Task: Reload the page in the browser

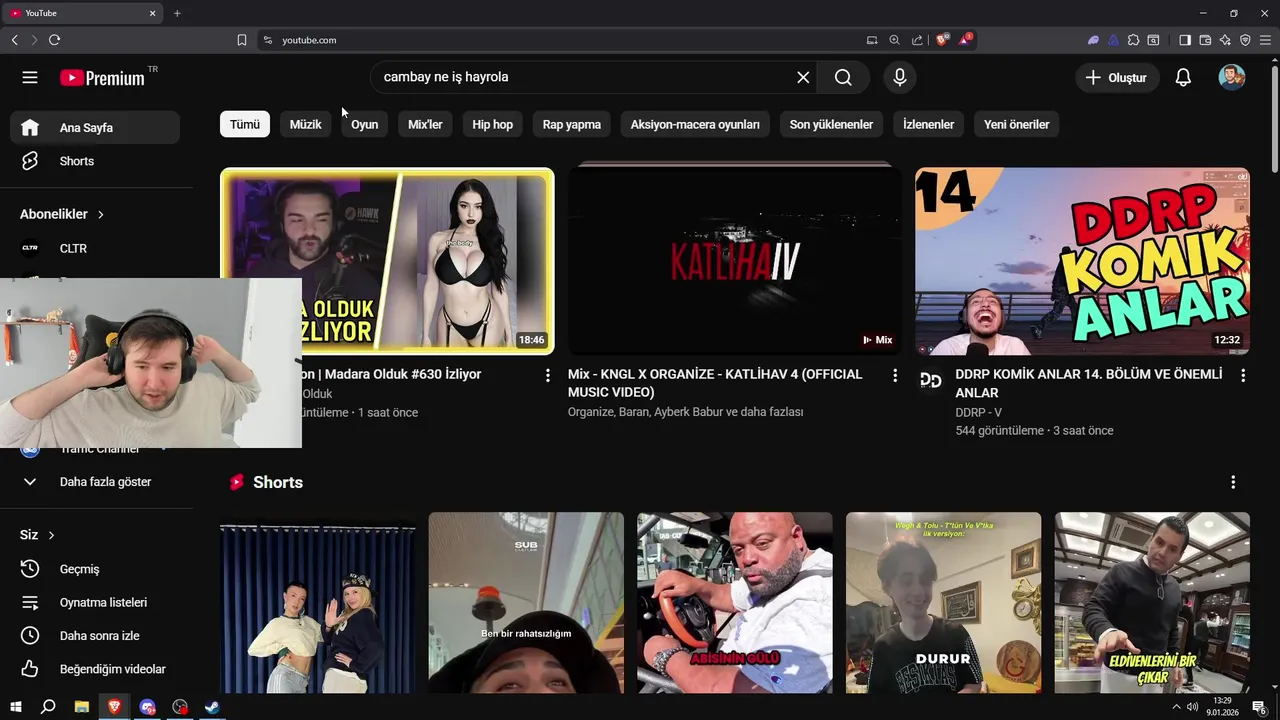Action: pos(54,40)
